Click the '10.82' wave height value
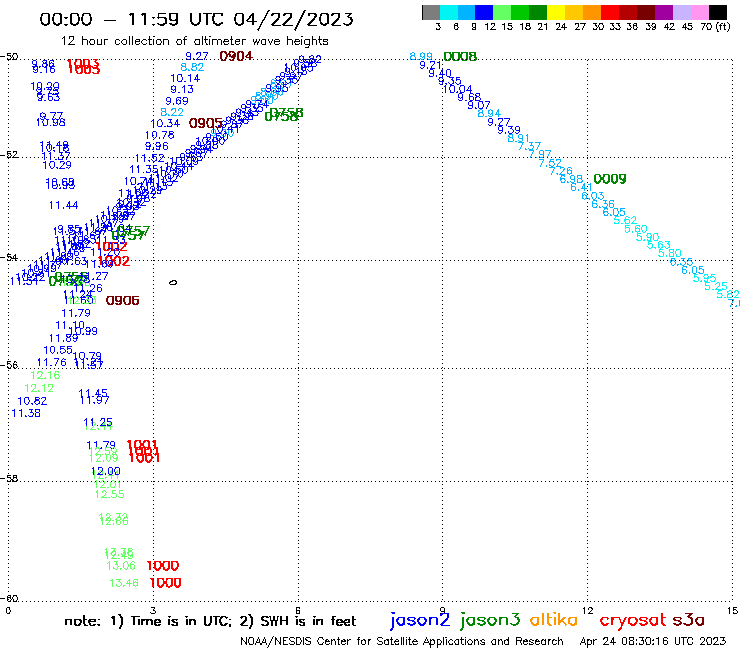The height and width of the screenshot is (650, 740). (x=32, y=401)
